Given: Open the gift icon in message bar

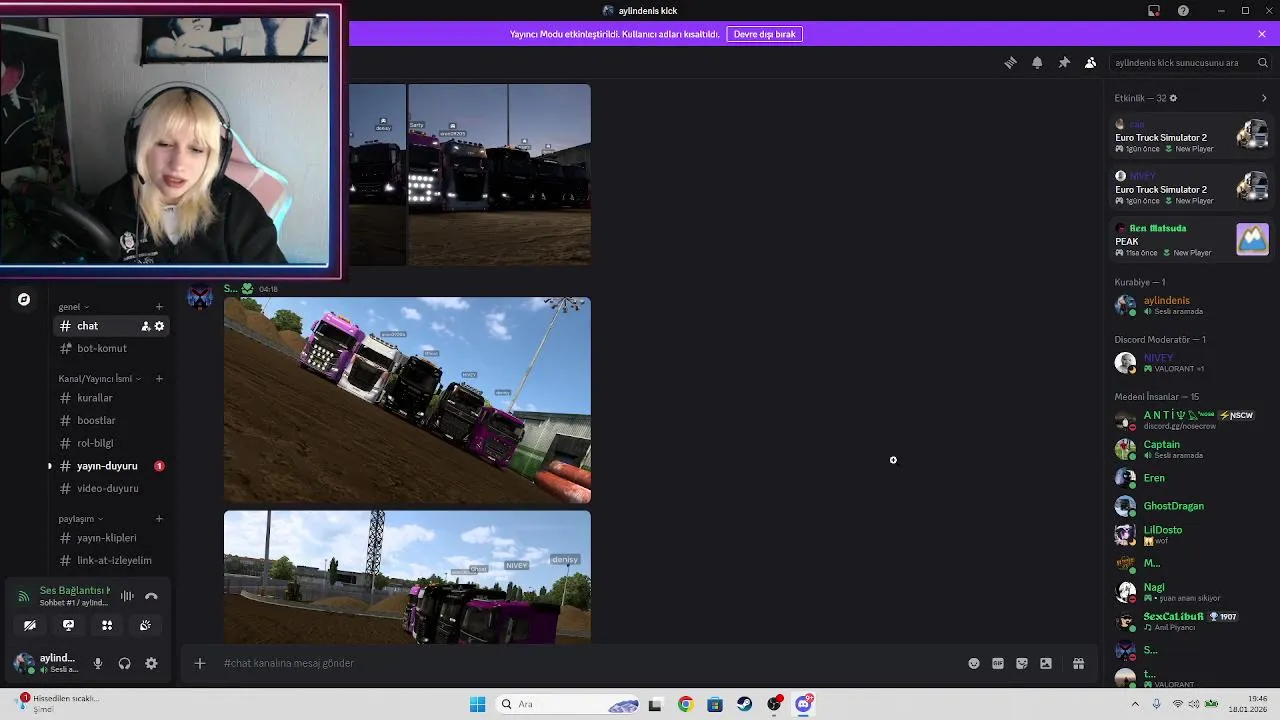Looking at the screenshot, I should coord(1079,663).
